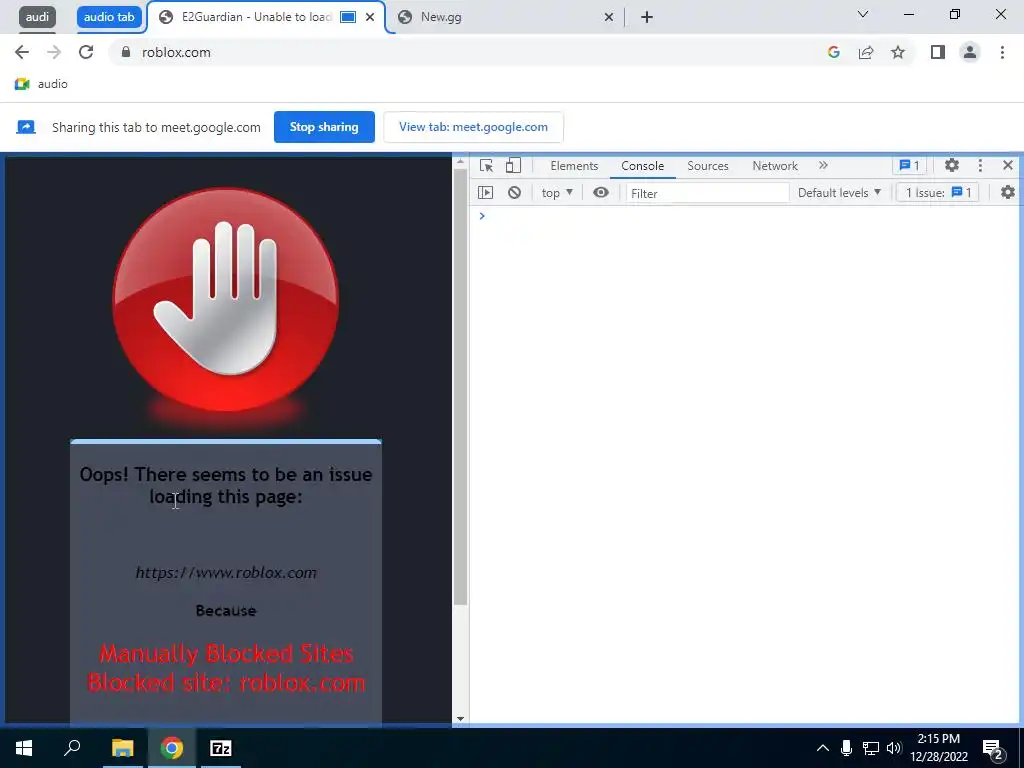Open site information padlock icon
The image size is (1024, 768).
[125, 52]
